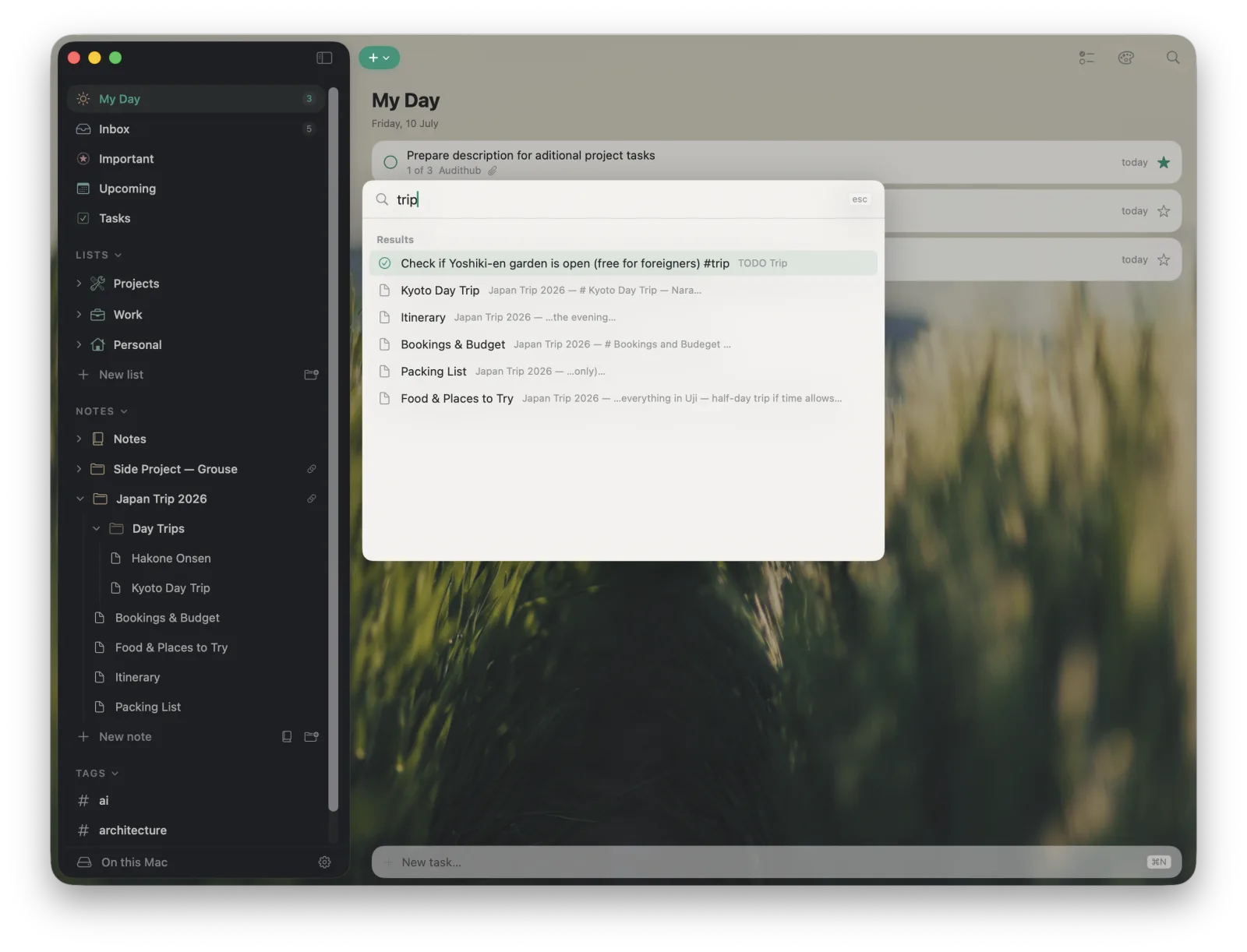Click the Notes notebook icon
This screenshot has height=952, width=1247.
[97, 439]
